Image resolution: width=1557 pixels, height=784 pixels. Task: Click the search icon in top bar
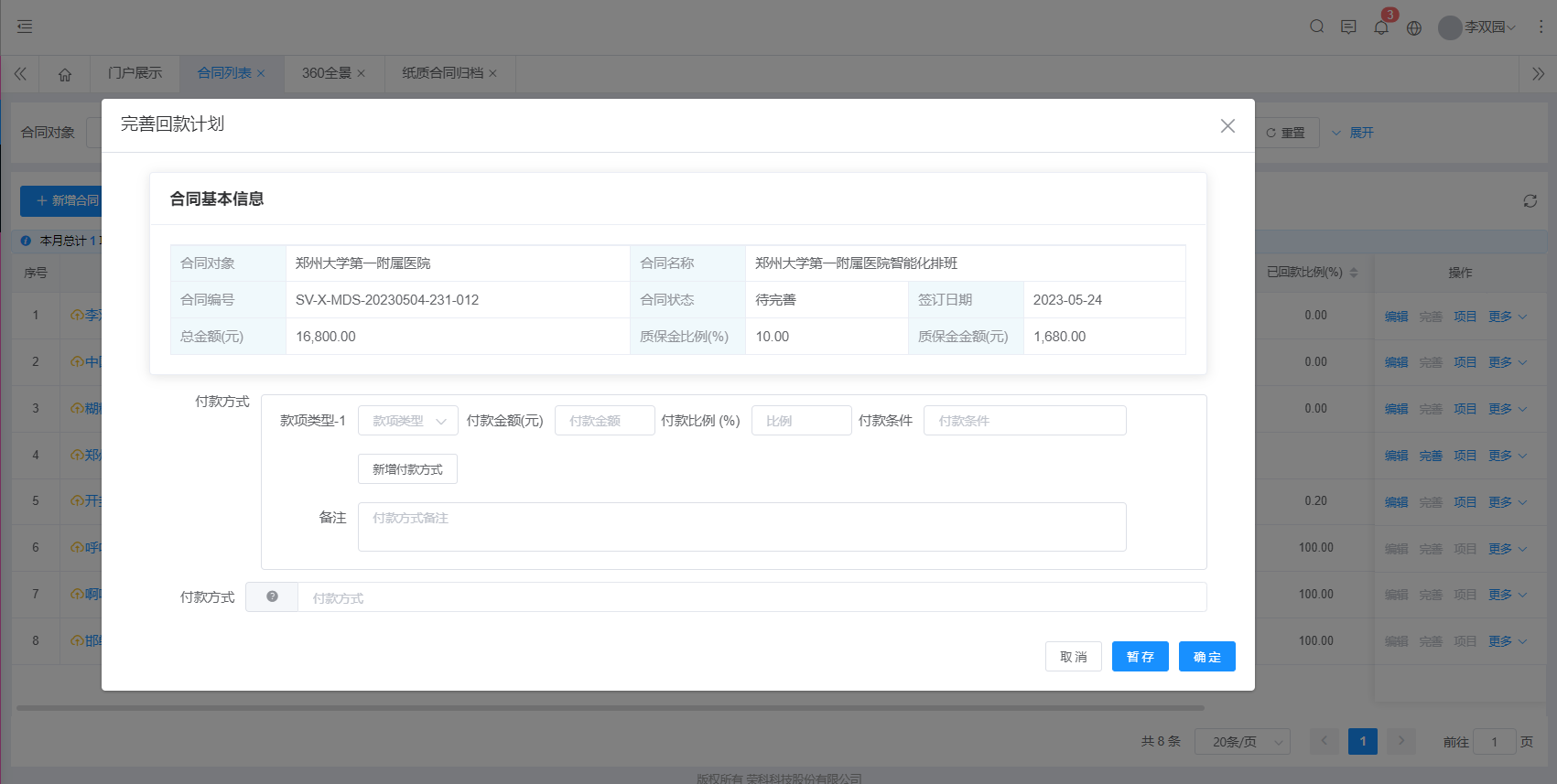(1316, 27)
